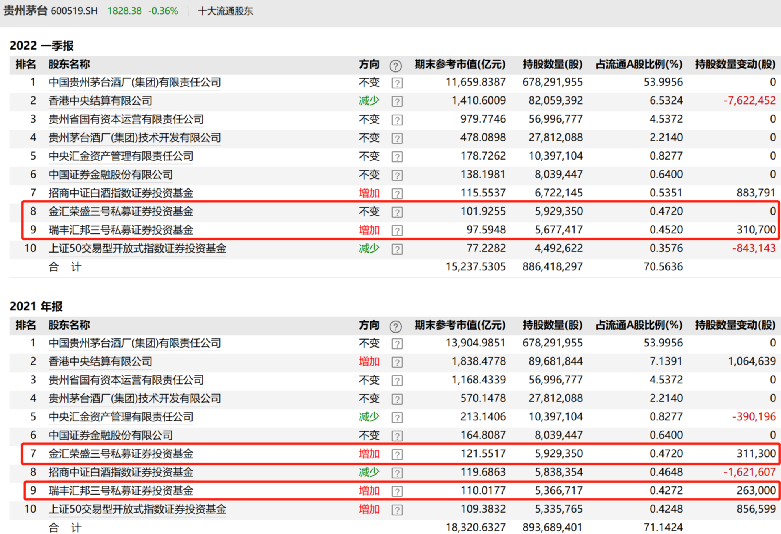This screenshot has width=781, height=534.
Task: Click the question icon in 2021 row 中央汇金资产管理有限责任公司
Action: 397,417
